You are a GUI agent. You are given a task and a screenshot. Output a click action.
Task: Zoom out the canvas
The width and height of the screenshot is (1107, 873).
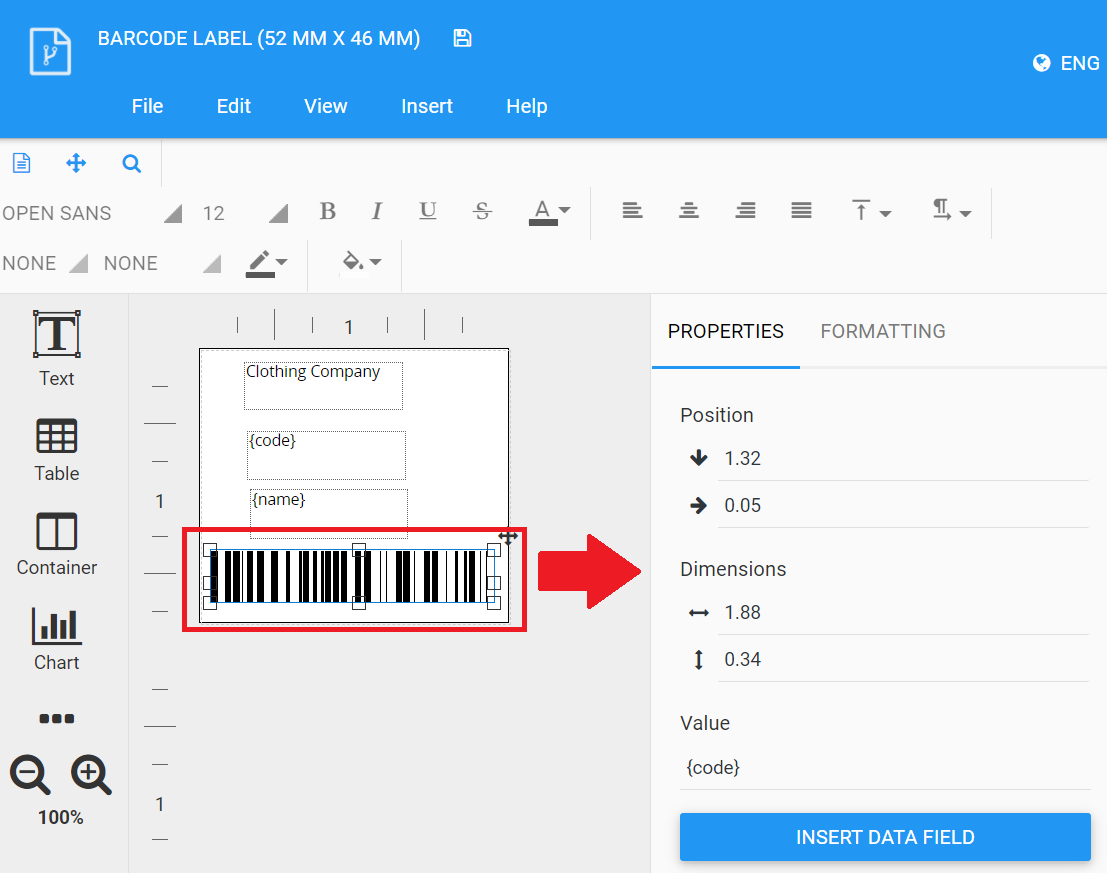[30, 774]
